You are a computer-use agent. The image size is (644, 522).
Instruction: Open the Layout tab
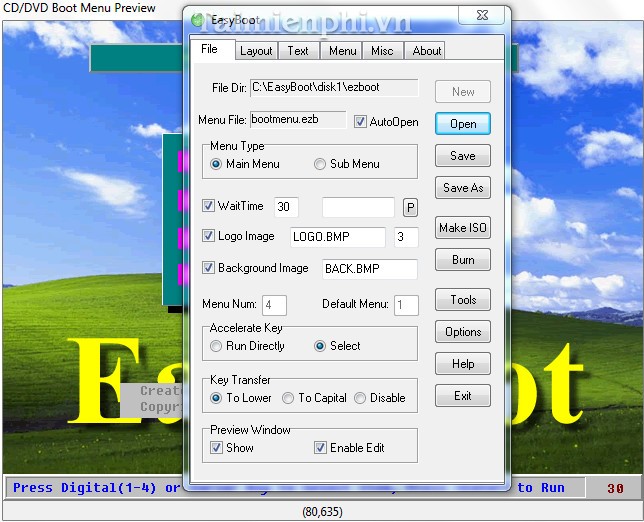pos(256,51)
